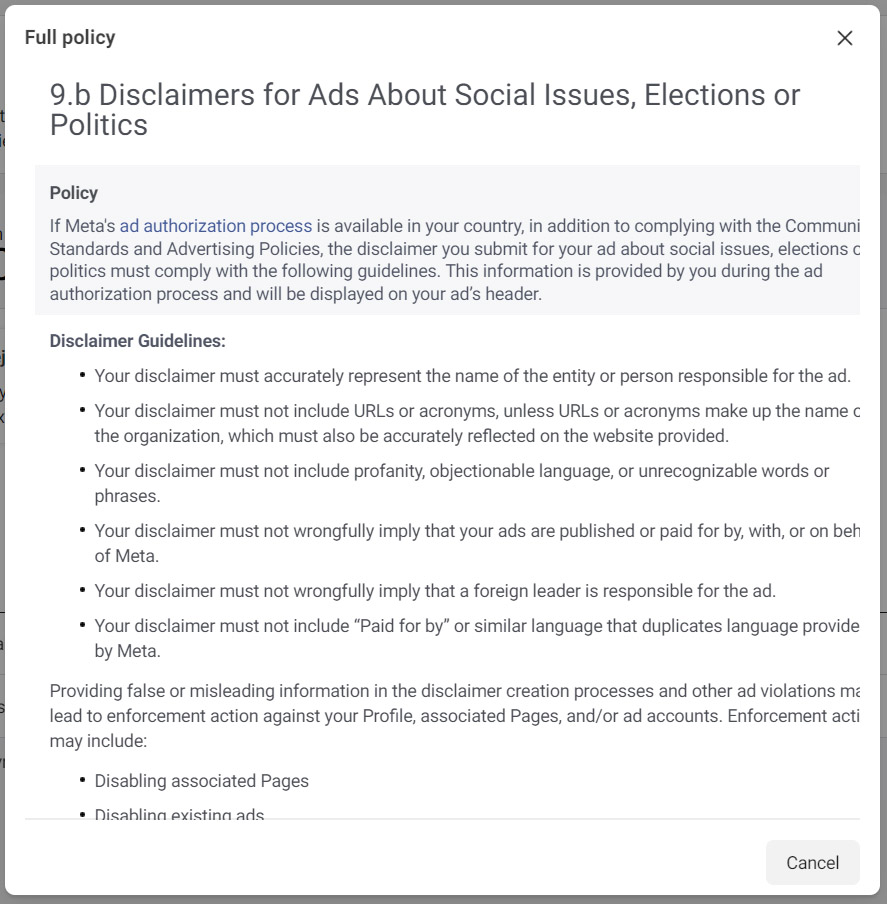Close the Full policy dialog with X

845,38
